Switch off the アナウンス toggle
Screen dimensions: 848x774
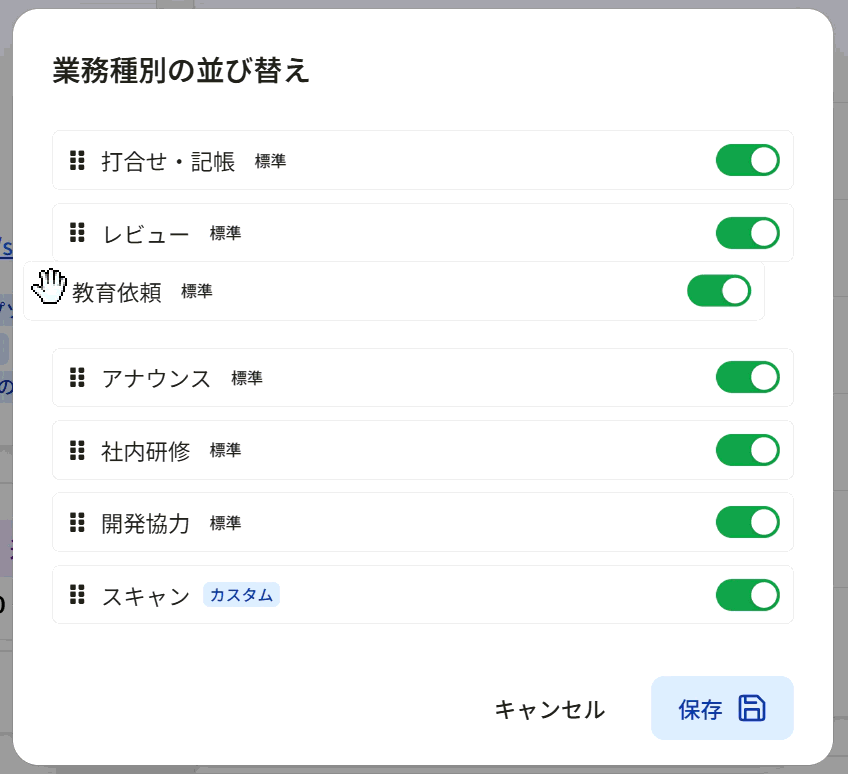(747, 377)
